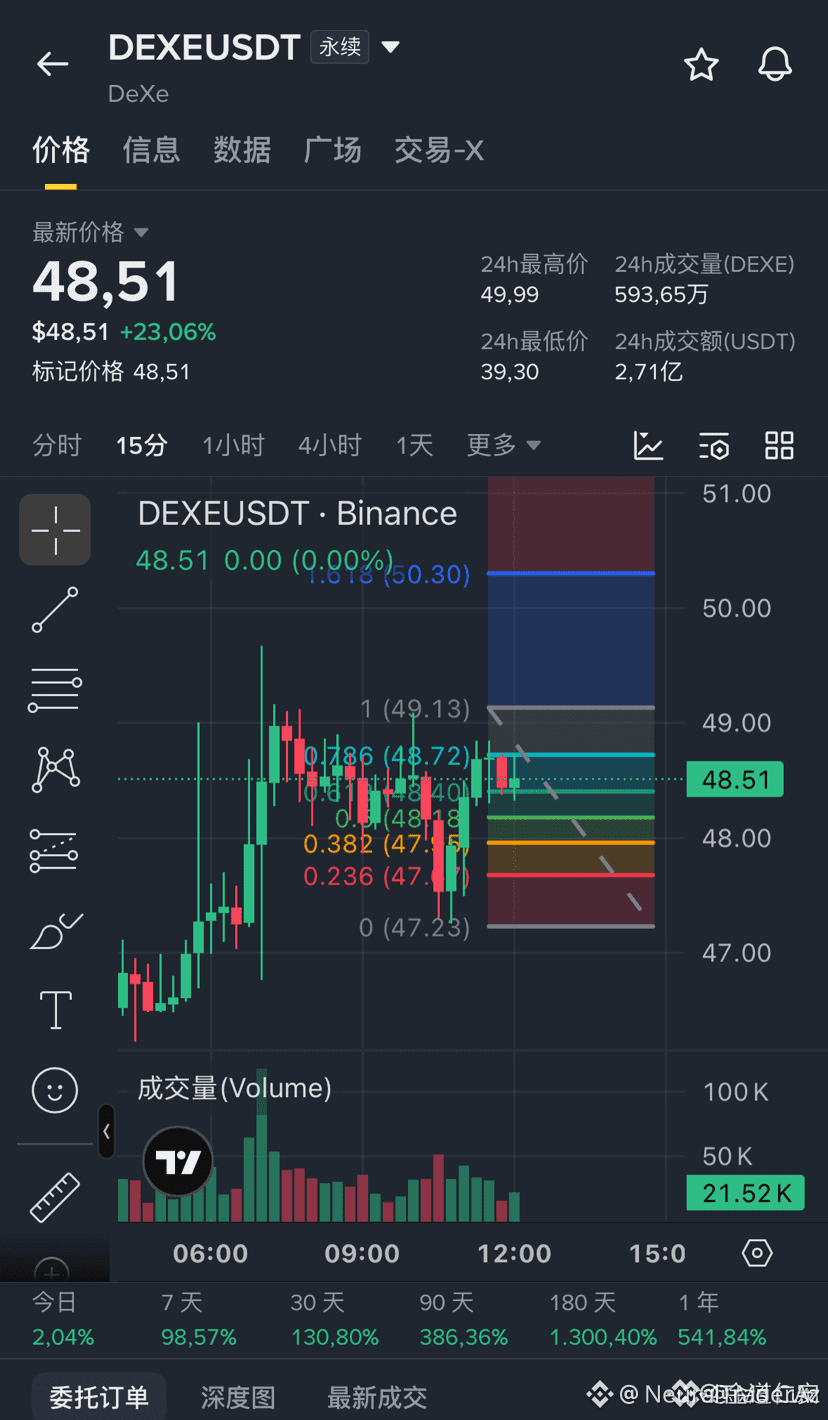Open the 更多 timeframe dropdown
Viewport: 828px width, 1420px height.
pyautogui.click(x=504, y=445)
